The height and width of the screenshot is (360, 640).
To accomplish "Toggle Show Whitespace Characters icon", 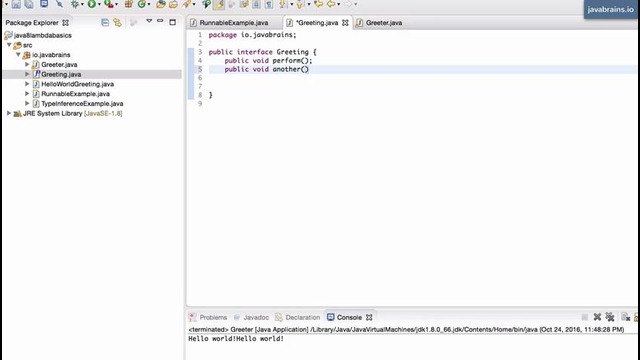I will [x=269, y=4].
